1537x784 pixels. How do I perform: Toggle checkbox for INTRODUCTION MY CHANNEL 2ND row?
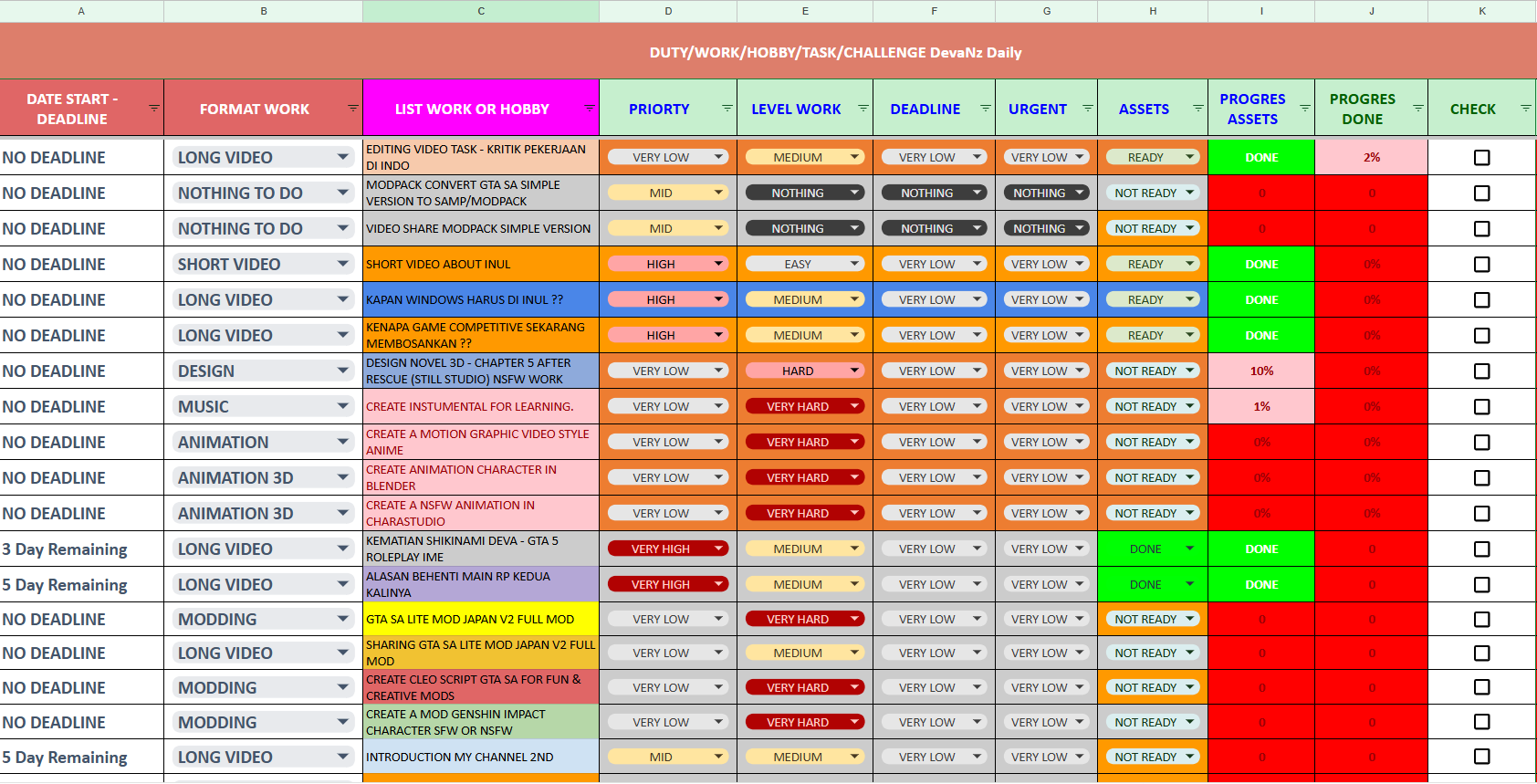tap(1481, 757)
